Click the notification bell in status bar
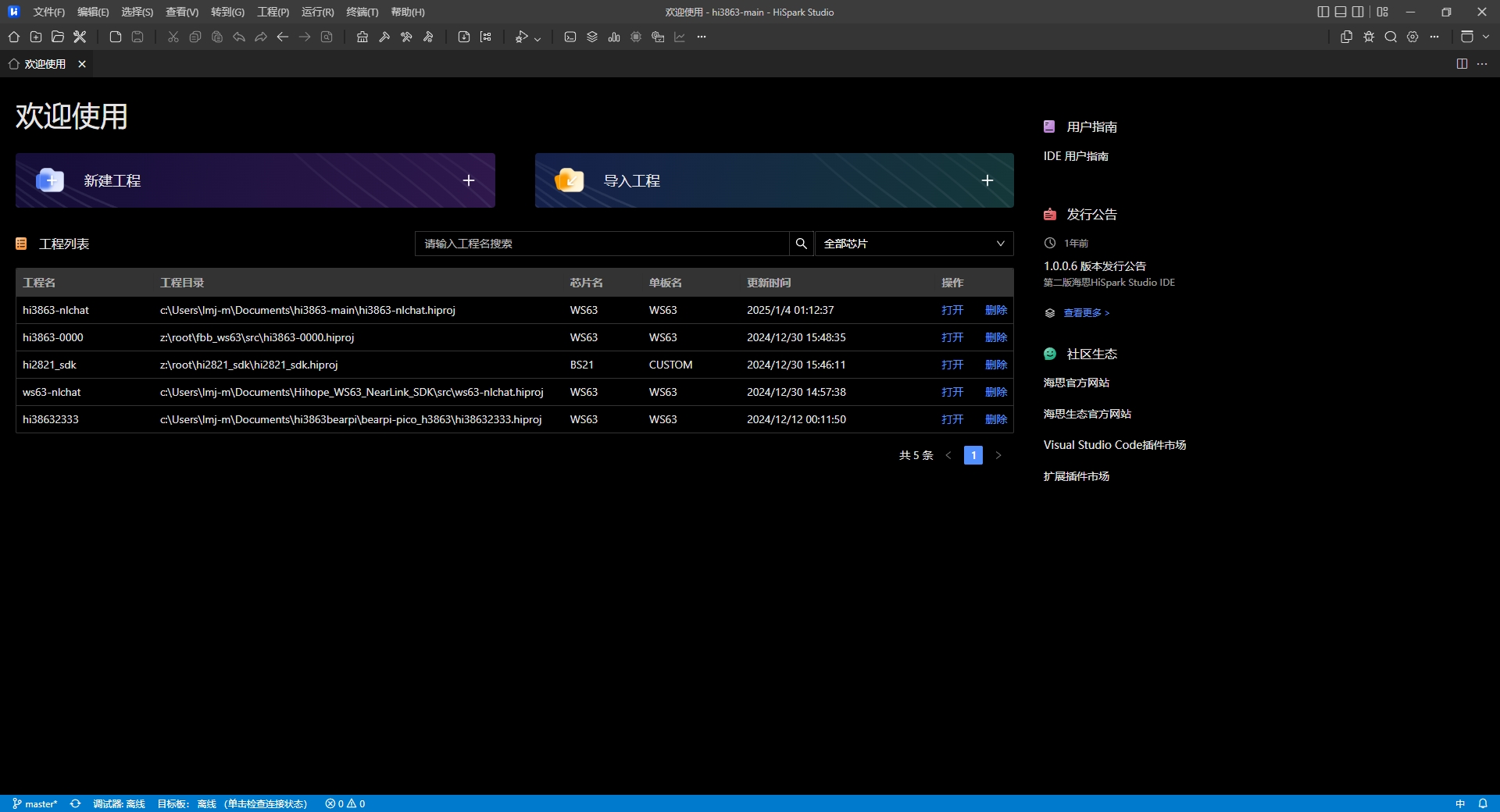 tap(1482, 803)
